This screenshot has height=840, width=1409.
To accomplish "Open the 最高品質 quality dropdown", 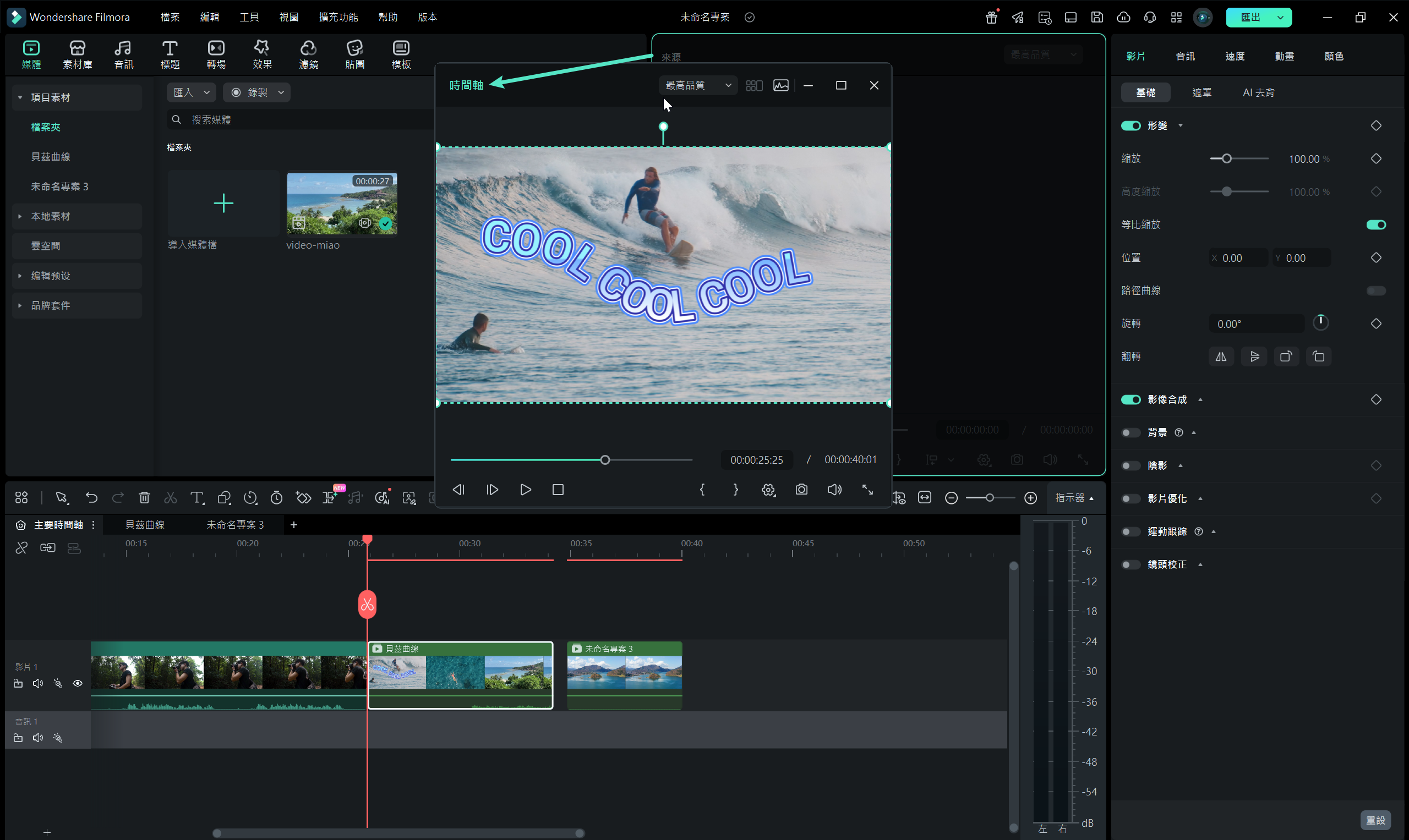I will [x=698, y=85].
